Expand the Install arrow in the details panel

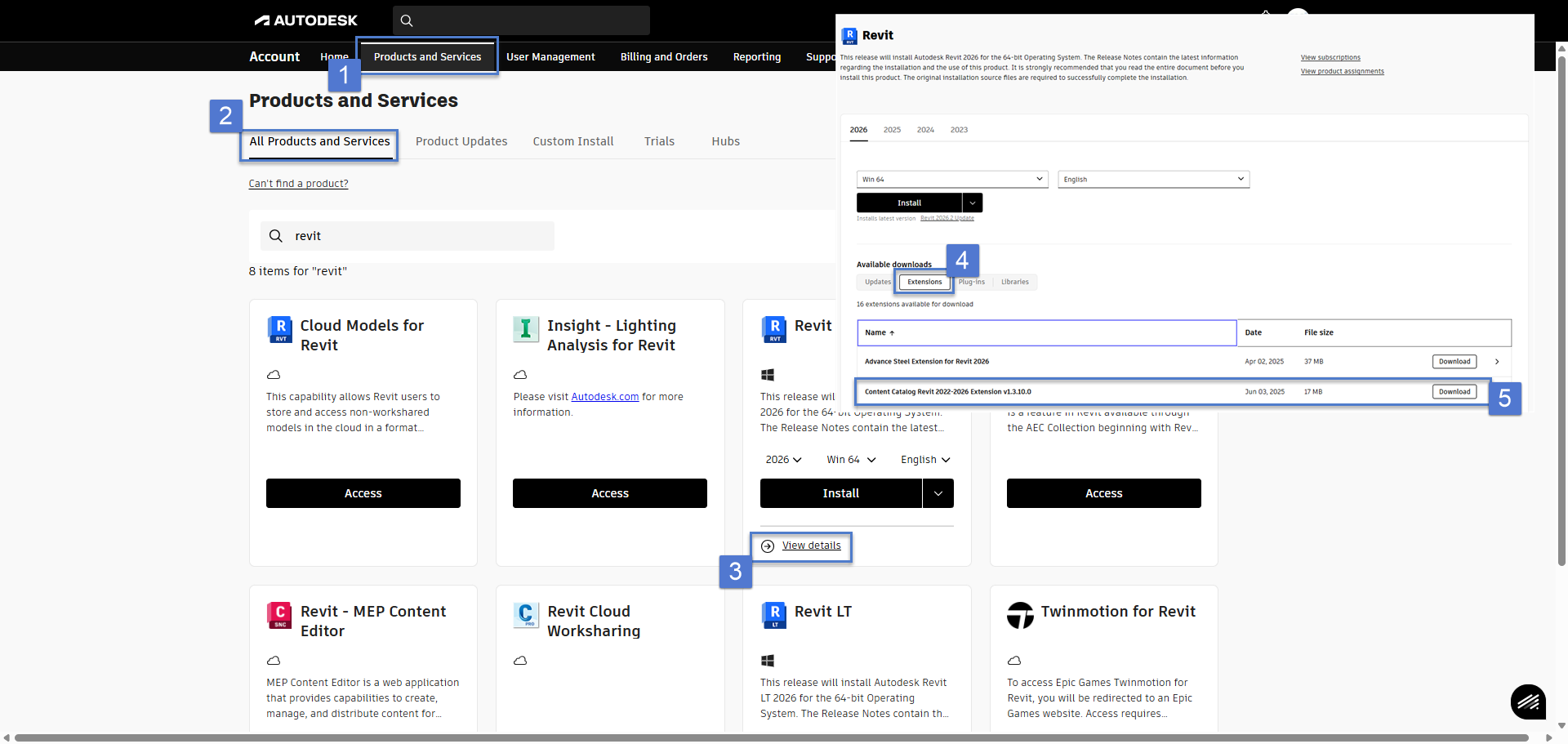(x=973, y=203)
